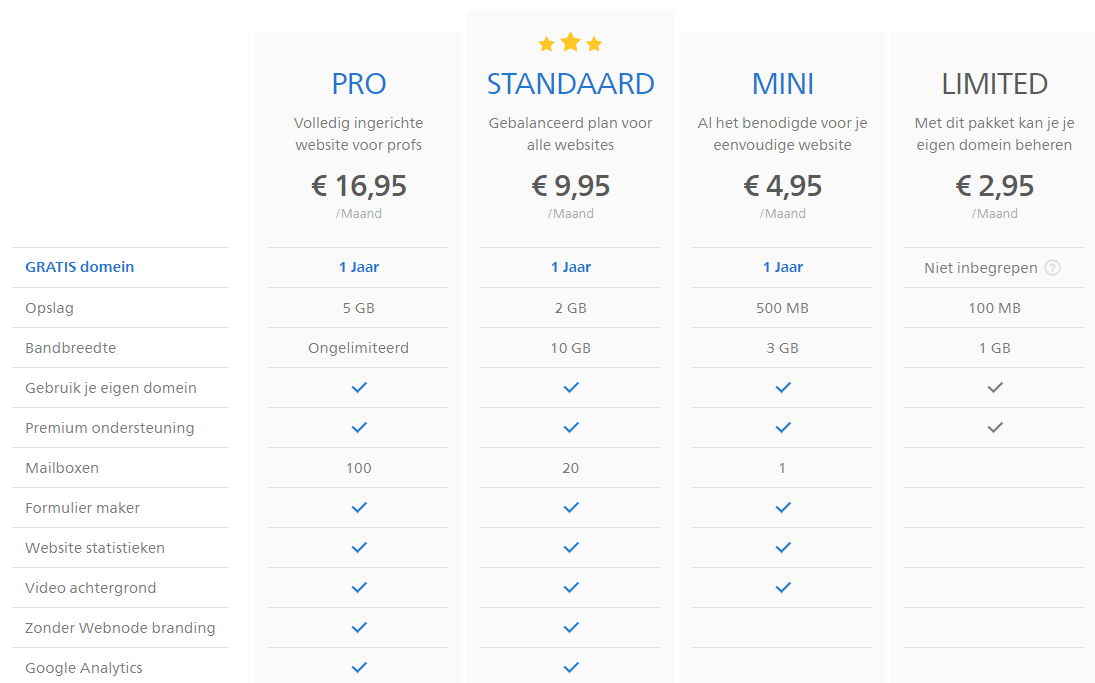Click STANDAARD checkmark for Zonder Webnode branding
Viewport: 1095px width, 683px height.
(571, 628)
